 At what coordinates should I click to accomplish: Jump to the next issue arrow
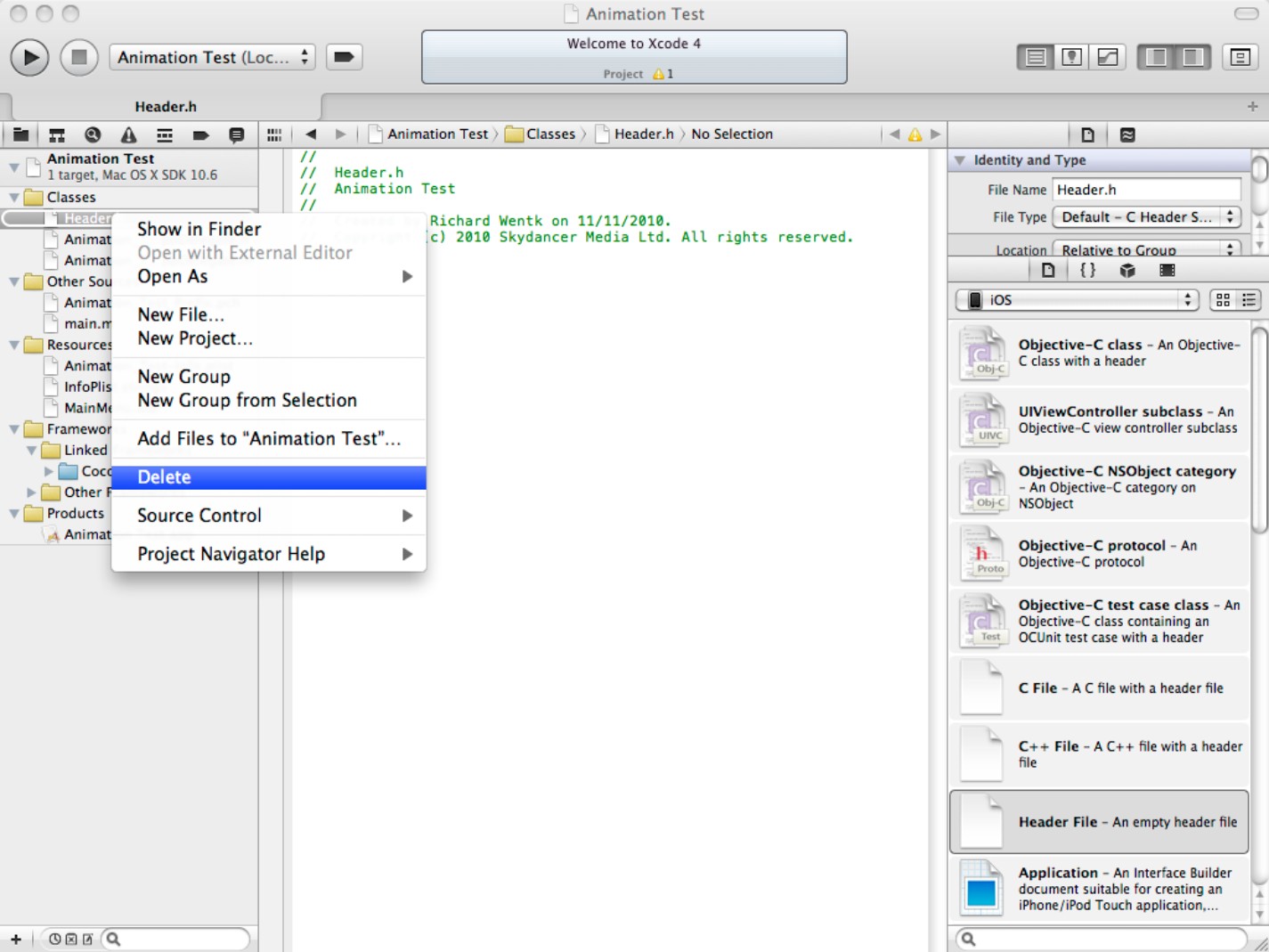[935, 134]
